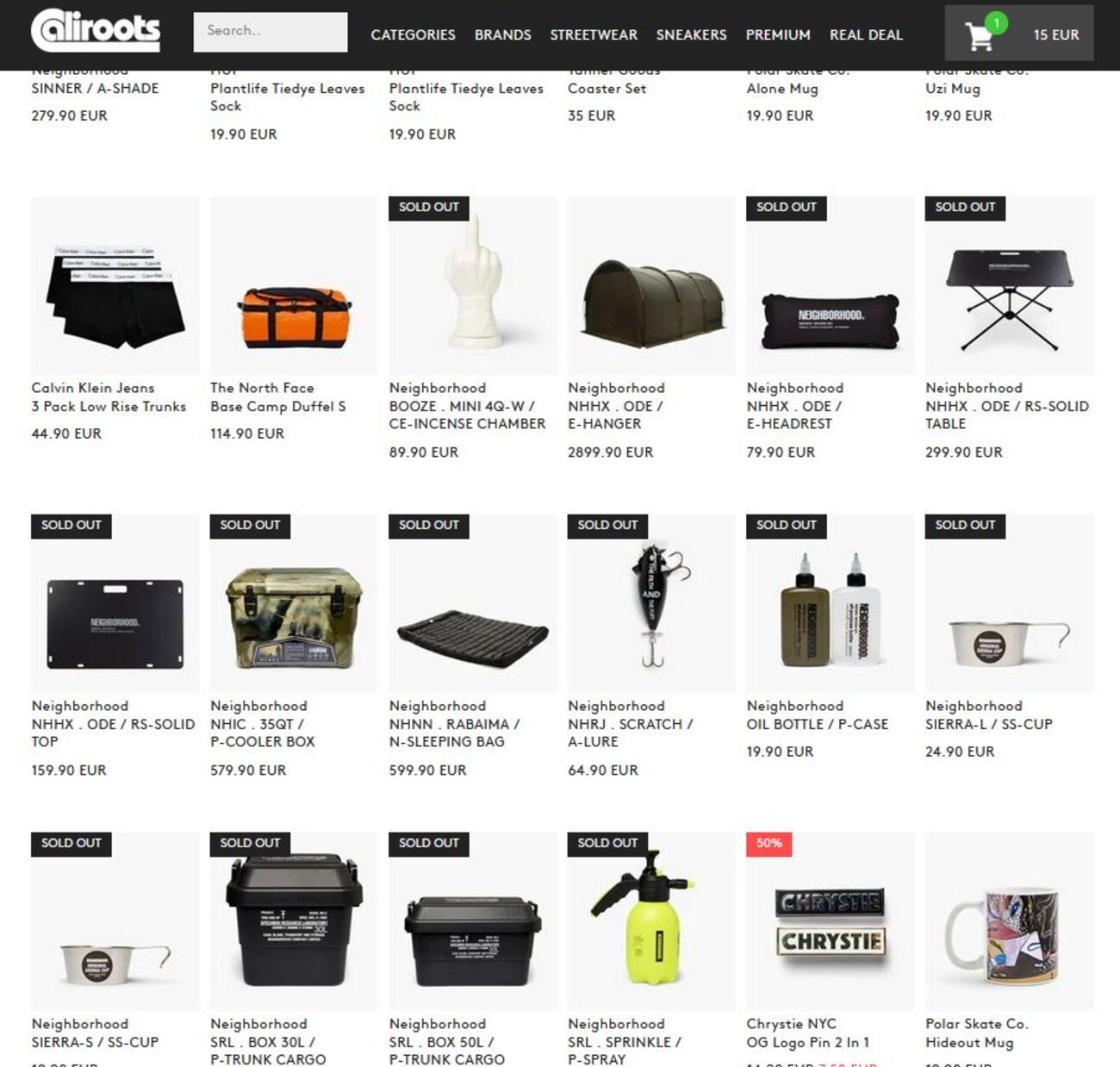This screenshot has height=1067, width=1120.
Task: Open the shopping cart icon
Action: (x=979, y=34)
